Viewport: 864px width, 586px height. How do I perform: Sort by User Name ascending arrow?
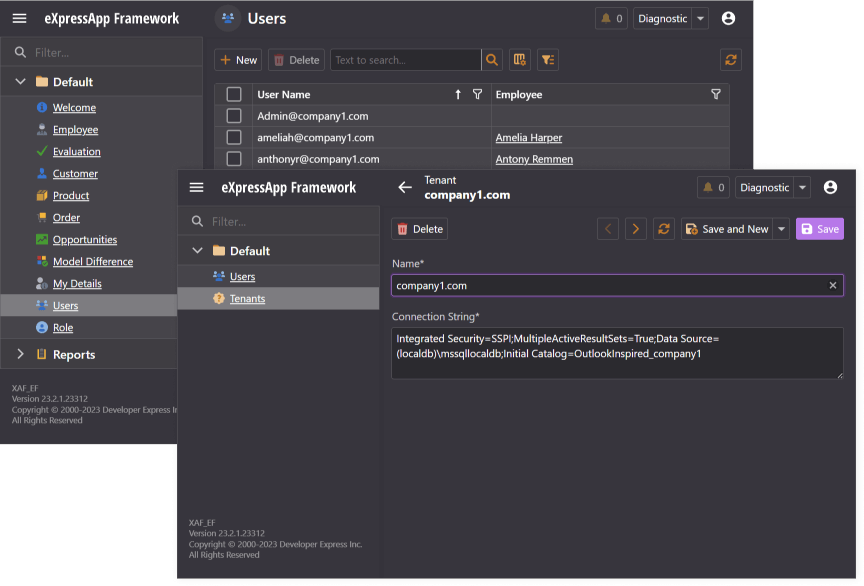coord(458,94)
